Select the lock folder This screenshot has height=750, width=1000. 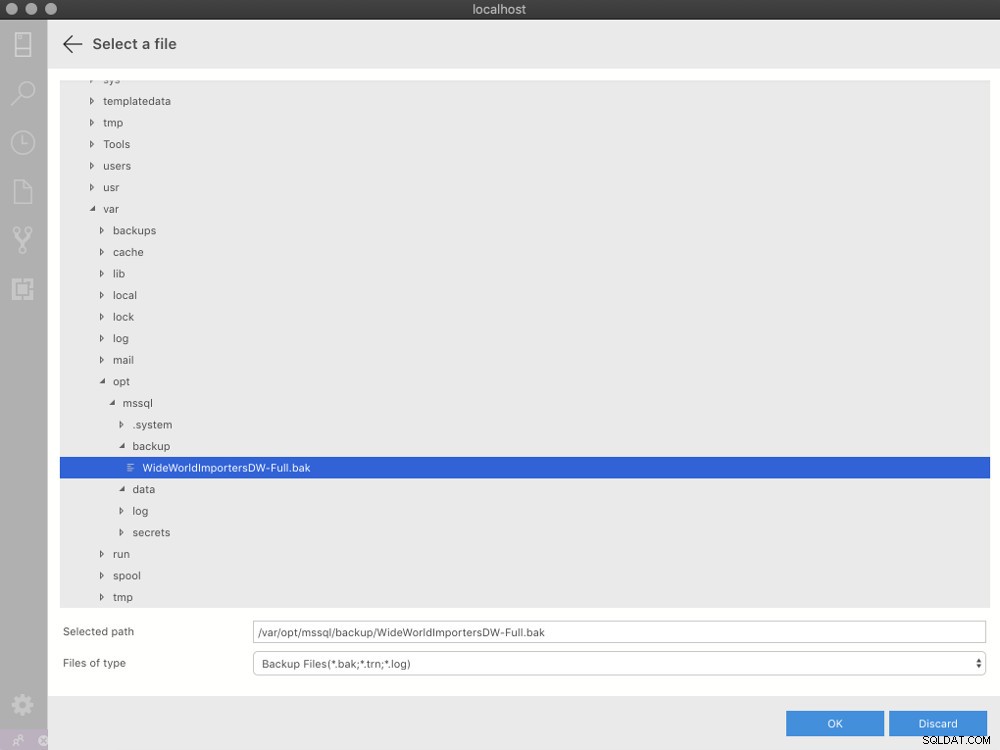click(123, 317)
